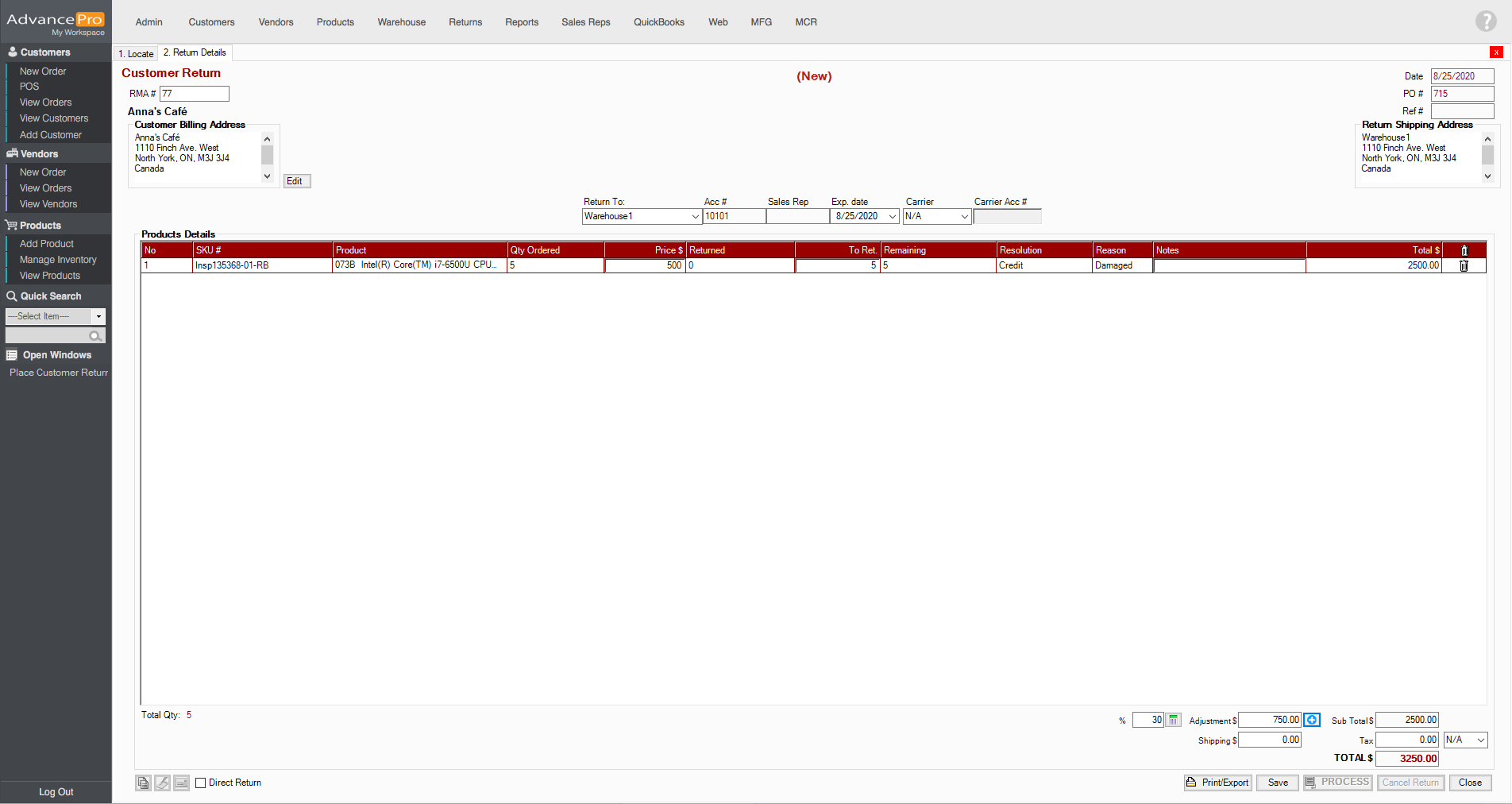Click the blue plus adjustment icon
The image size is (1512, 804).
1312,720
